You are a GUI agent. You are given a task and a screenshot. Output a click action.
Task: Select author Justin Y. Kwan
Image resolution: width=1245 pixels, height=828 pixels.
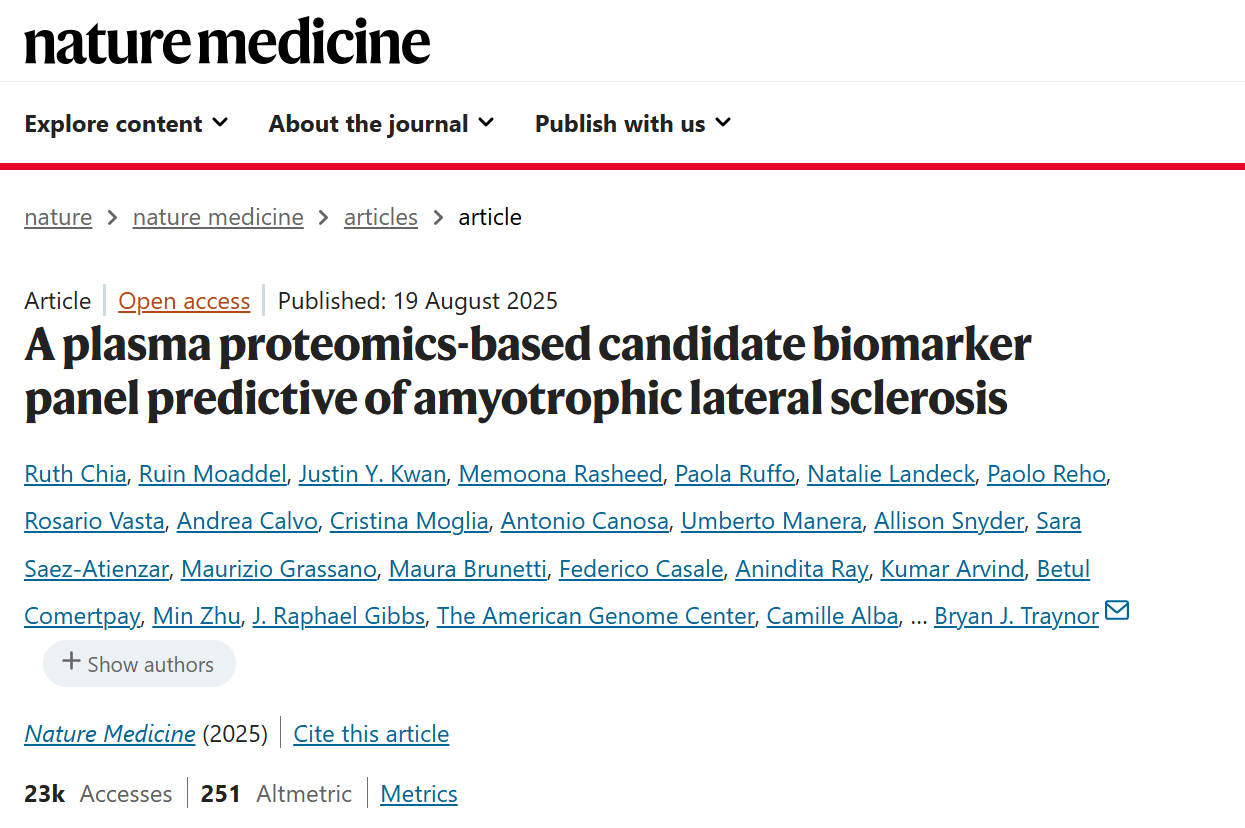coord(372,473)
